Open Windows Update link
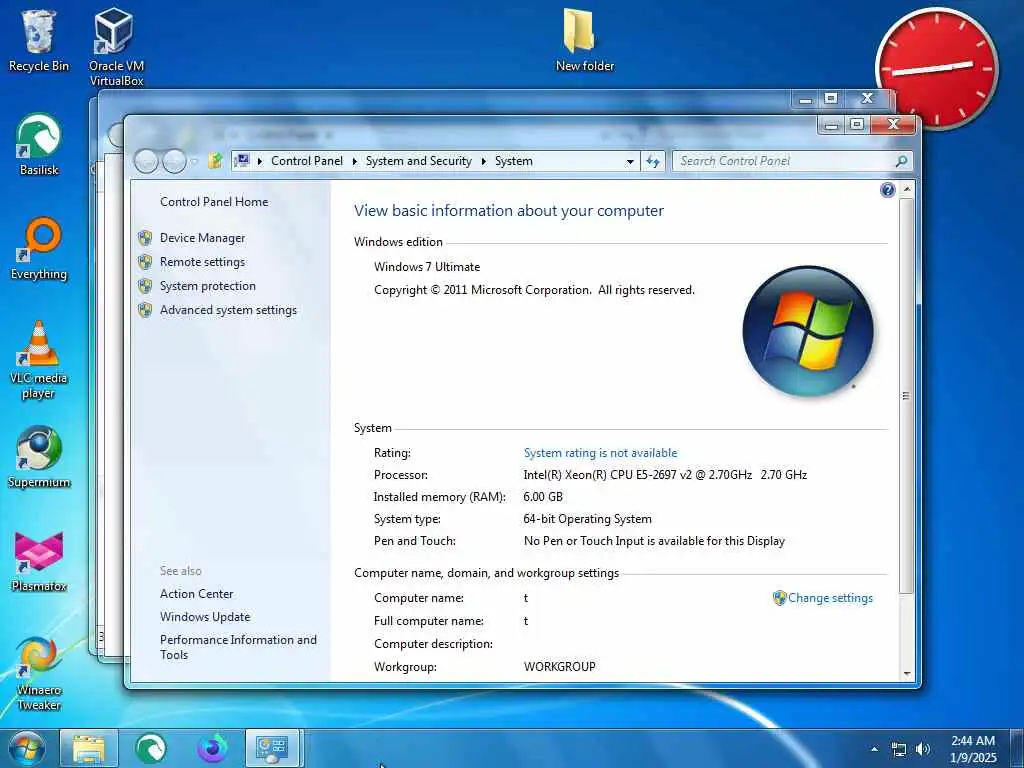This screenshot has width=1024, height=768. pos(205,616)
